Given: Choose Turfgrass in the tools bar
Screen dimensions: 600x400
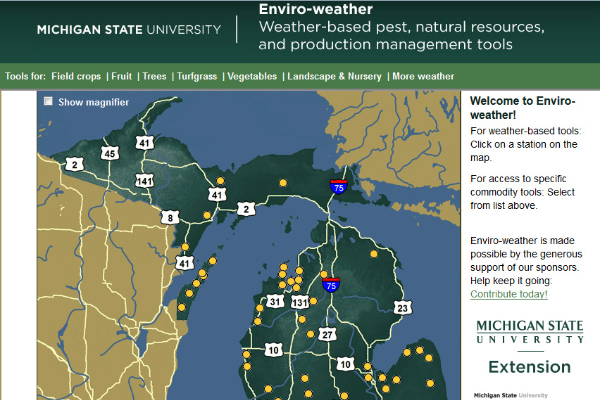Looking at the screenshot, I should pyautogui.click(x=195, y=76).
